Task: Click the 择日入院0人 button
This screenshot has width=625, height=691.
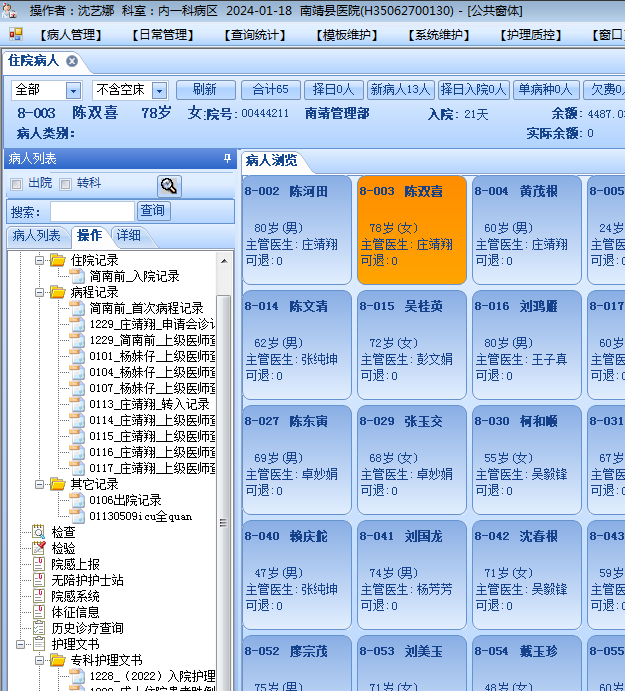Action: coord(474,90)
